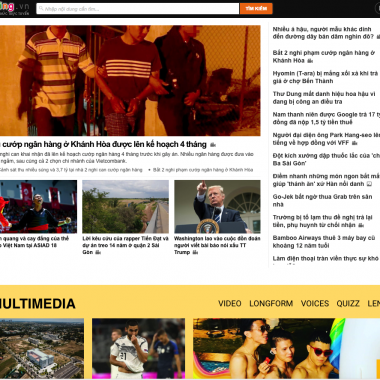The height and width of the screenshot is (380, 380).
Task: Click the video icon after 'Park Hang-seo' sidebar headline
Action: pos(355,143)
